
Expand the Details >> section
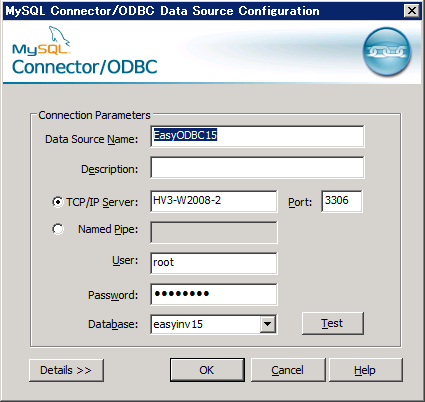(x=66, y=370)
